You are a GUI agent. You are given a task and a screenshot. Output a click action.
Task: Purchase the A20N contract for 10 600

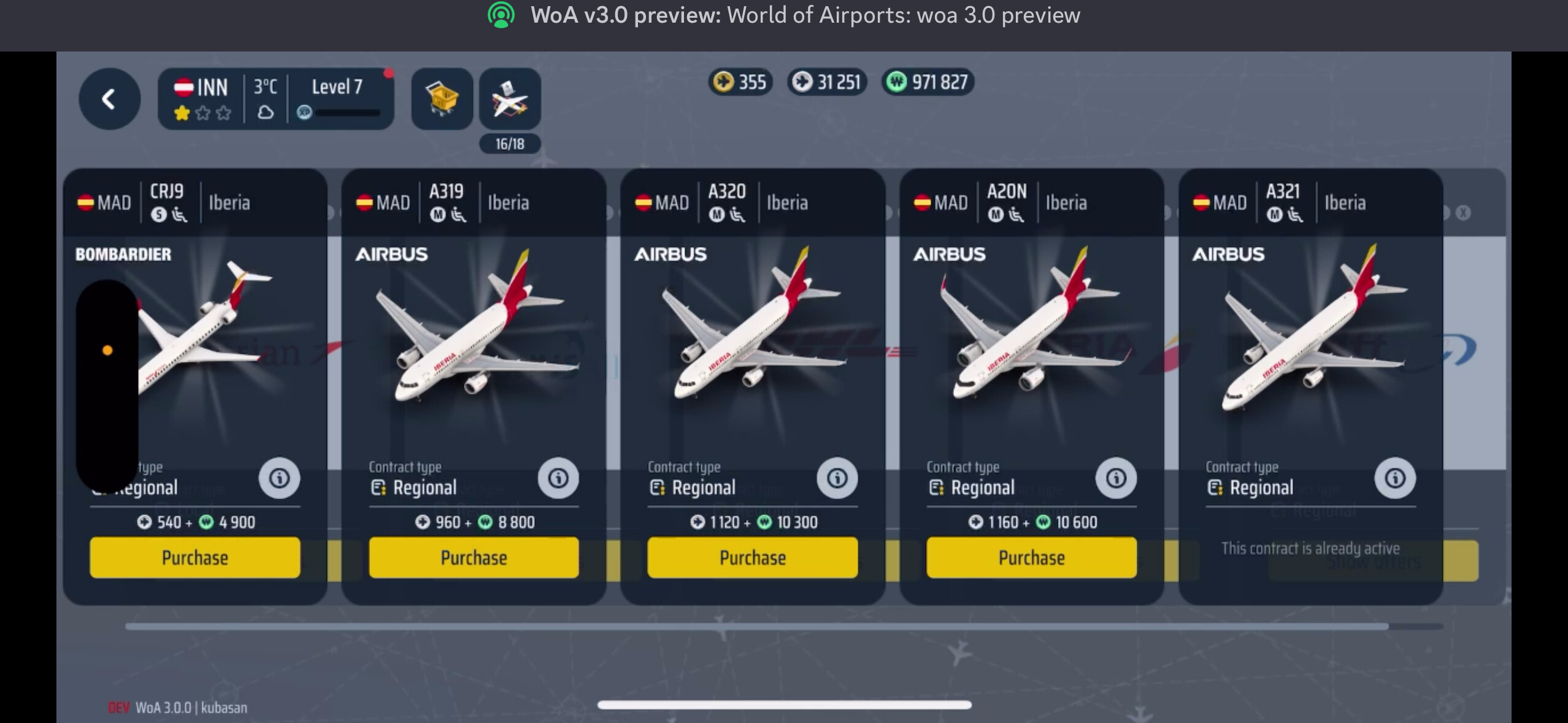(1031, 557)
